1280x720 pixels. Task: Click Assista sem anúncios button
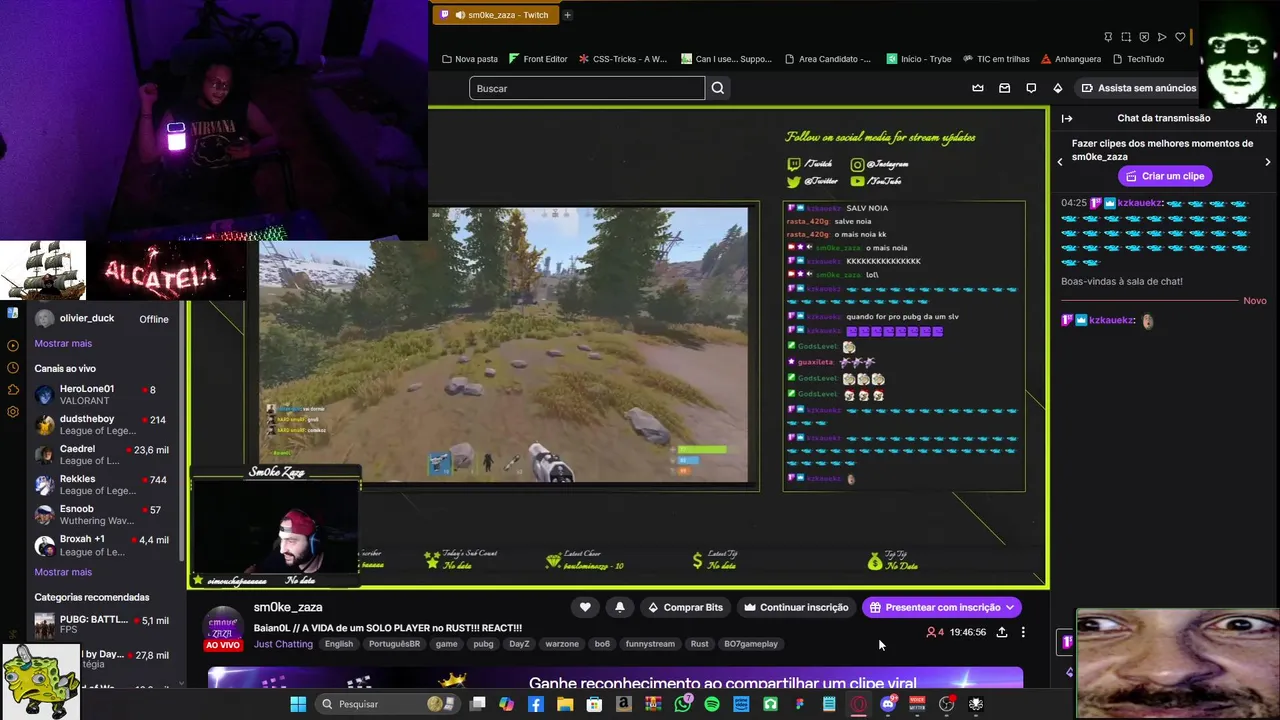point(1139,88)
